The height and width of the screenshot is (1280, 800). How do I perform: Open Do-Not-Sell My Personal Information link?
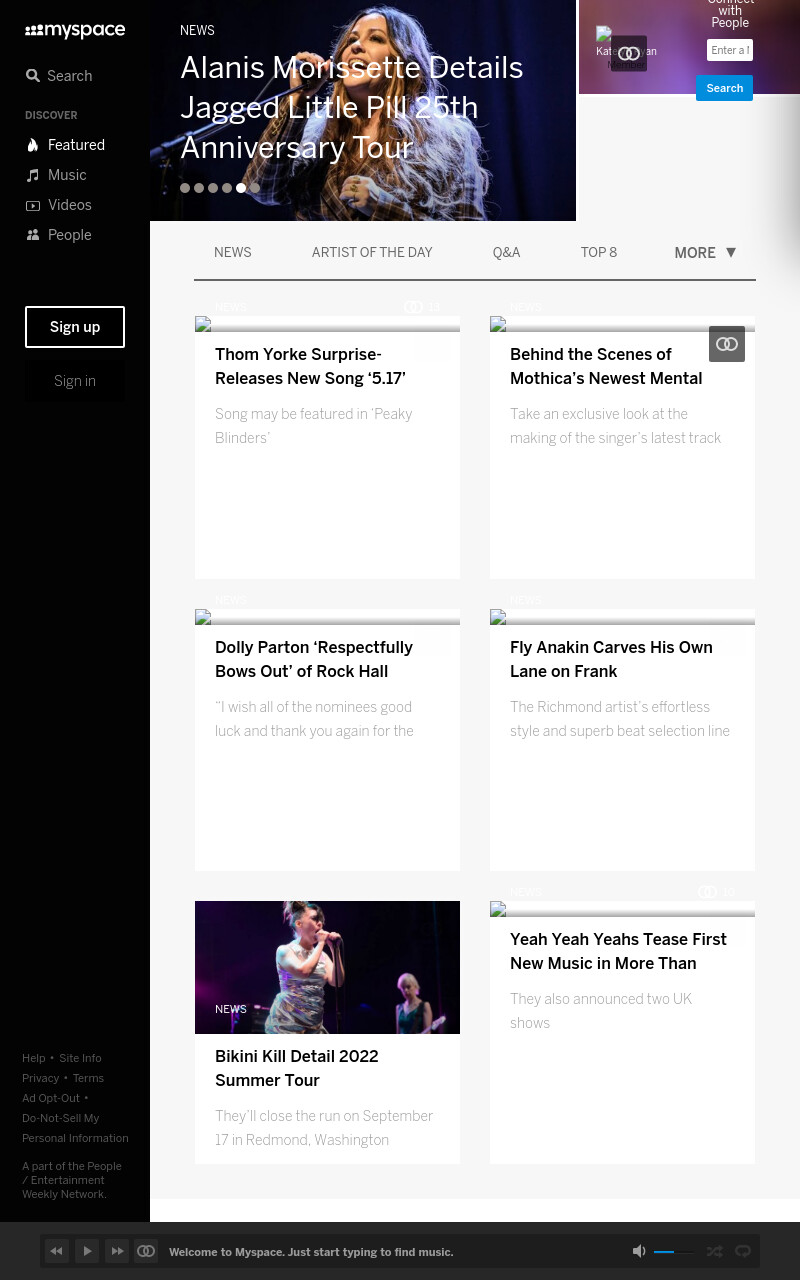75,1128
